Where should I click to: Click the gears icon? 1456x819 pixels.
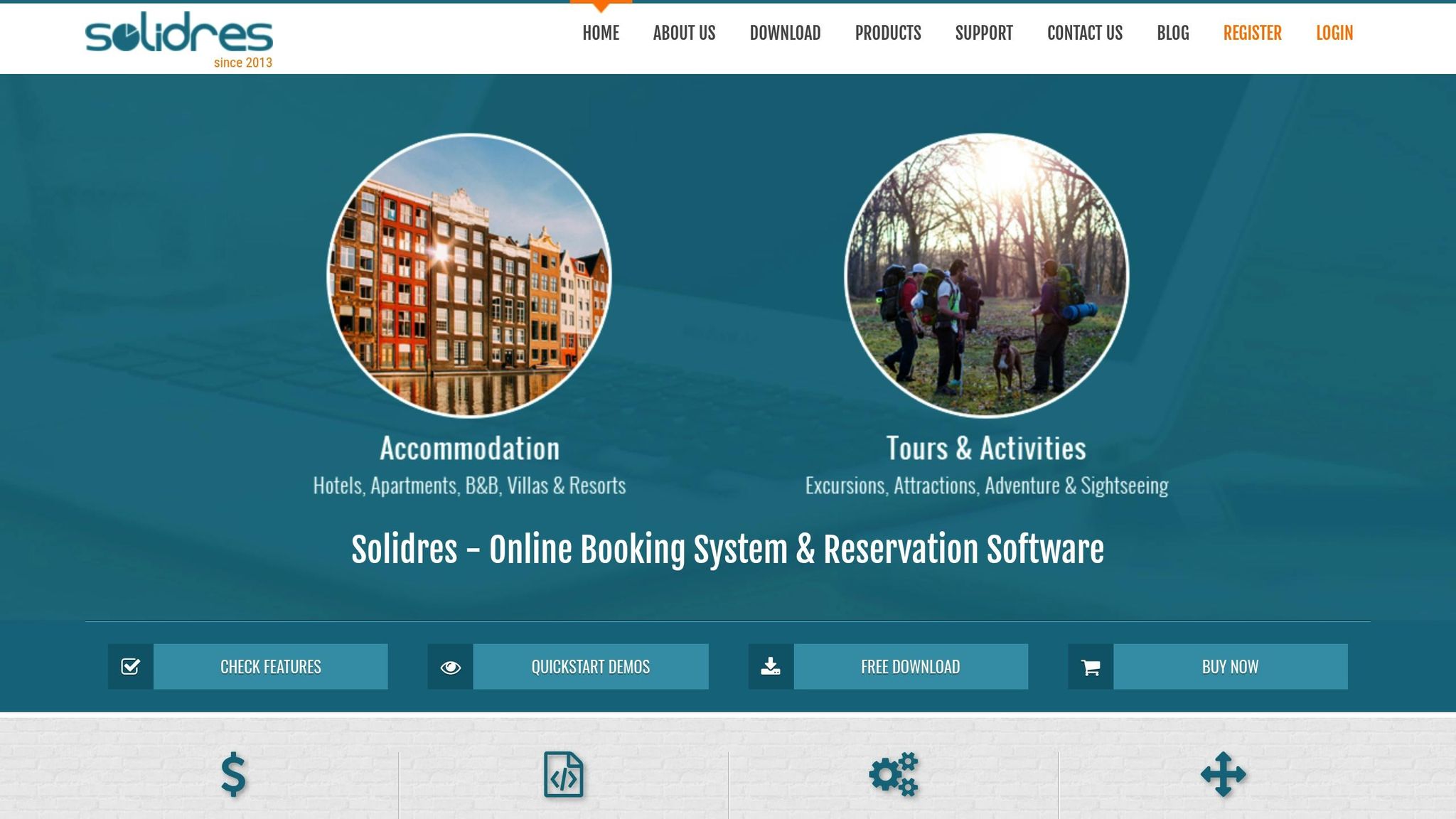tap(894, 774)
